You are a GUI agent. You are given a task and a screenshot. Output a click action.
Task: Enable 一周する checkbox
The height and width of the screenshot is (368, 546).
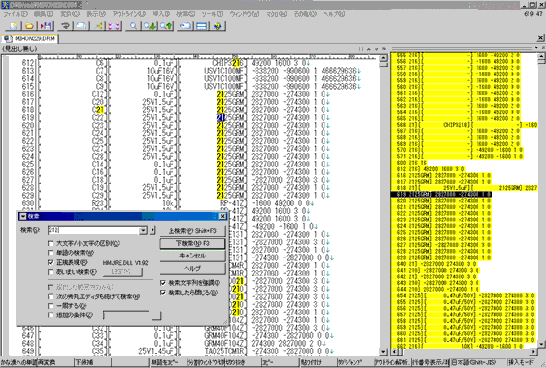coord(51,306)
